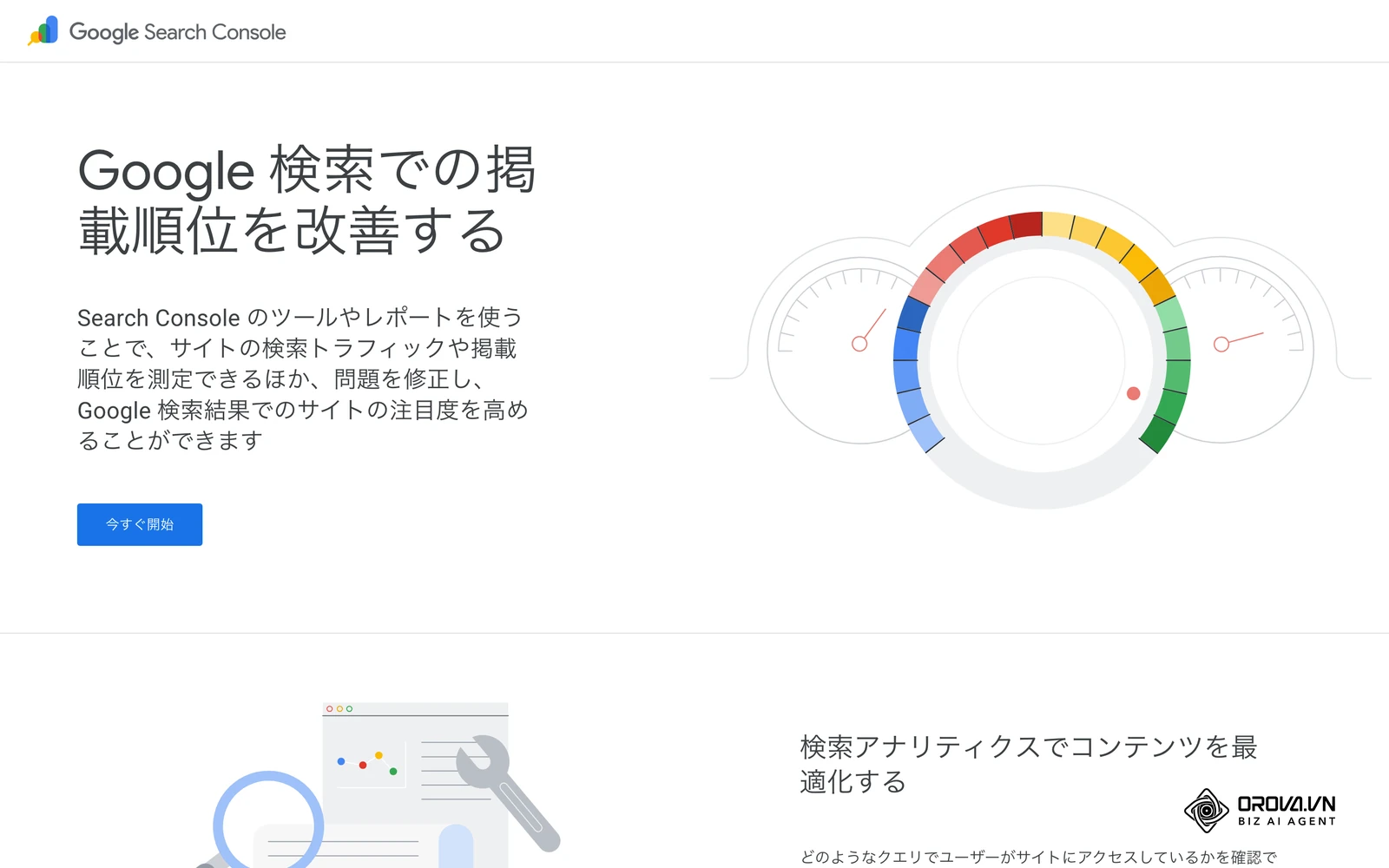Click the 検索アナリティクスでコンテンツを最適化する heading
The width and height of the screenshot is (1389, 868).
[x=1029, y=764]
